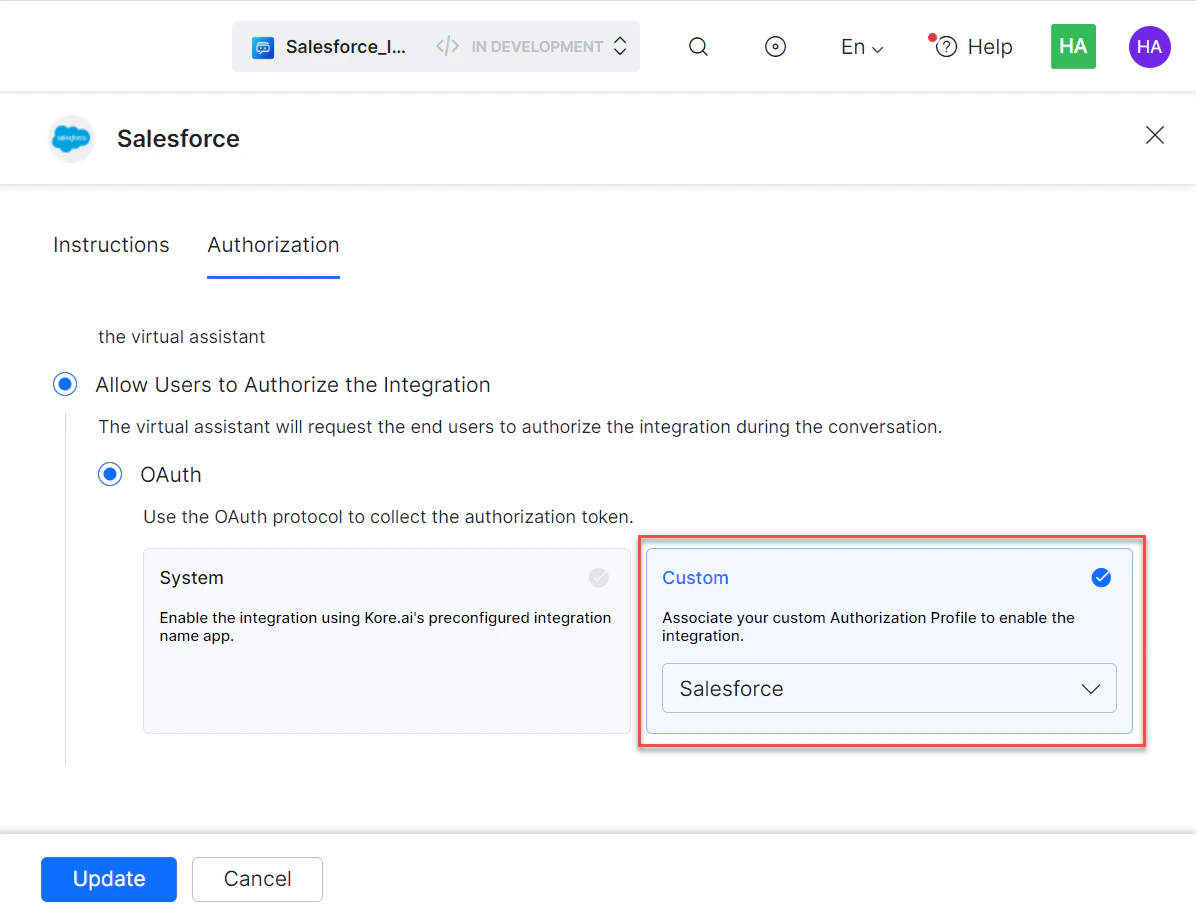Screen dimensions: 1196x913
Task: Open the search icon in the top bar
Action: pyautogui.click(x=697, y=46)
